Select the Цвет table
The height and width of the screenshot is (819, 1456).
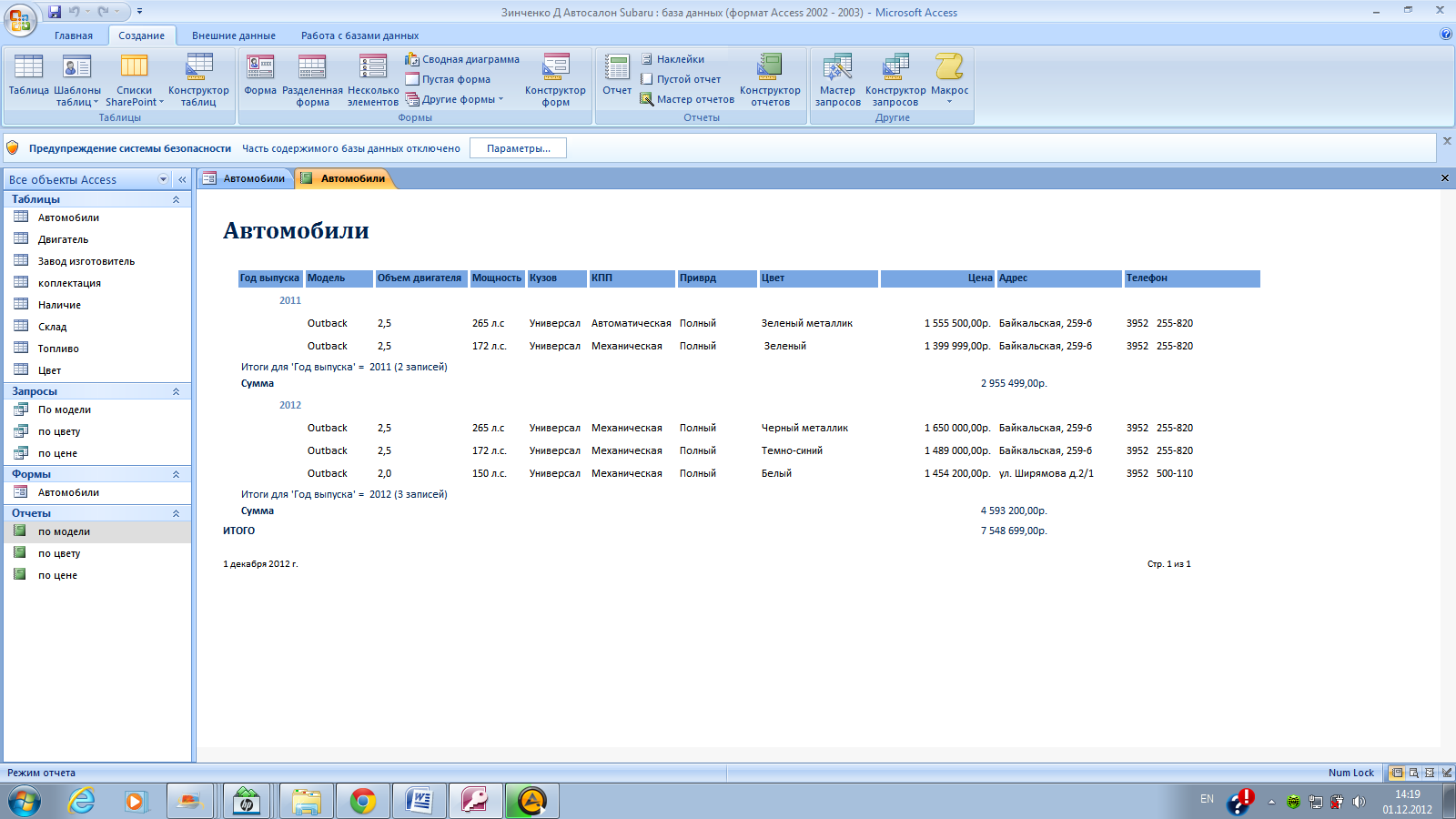pos(97,370)
